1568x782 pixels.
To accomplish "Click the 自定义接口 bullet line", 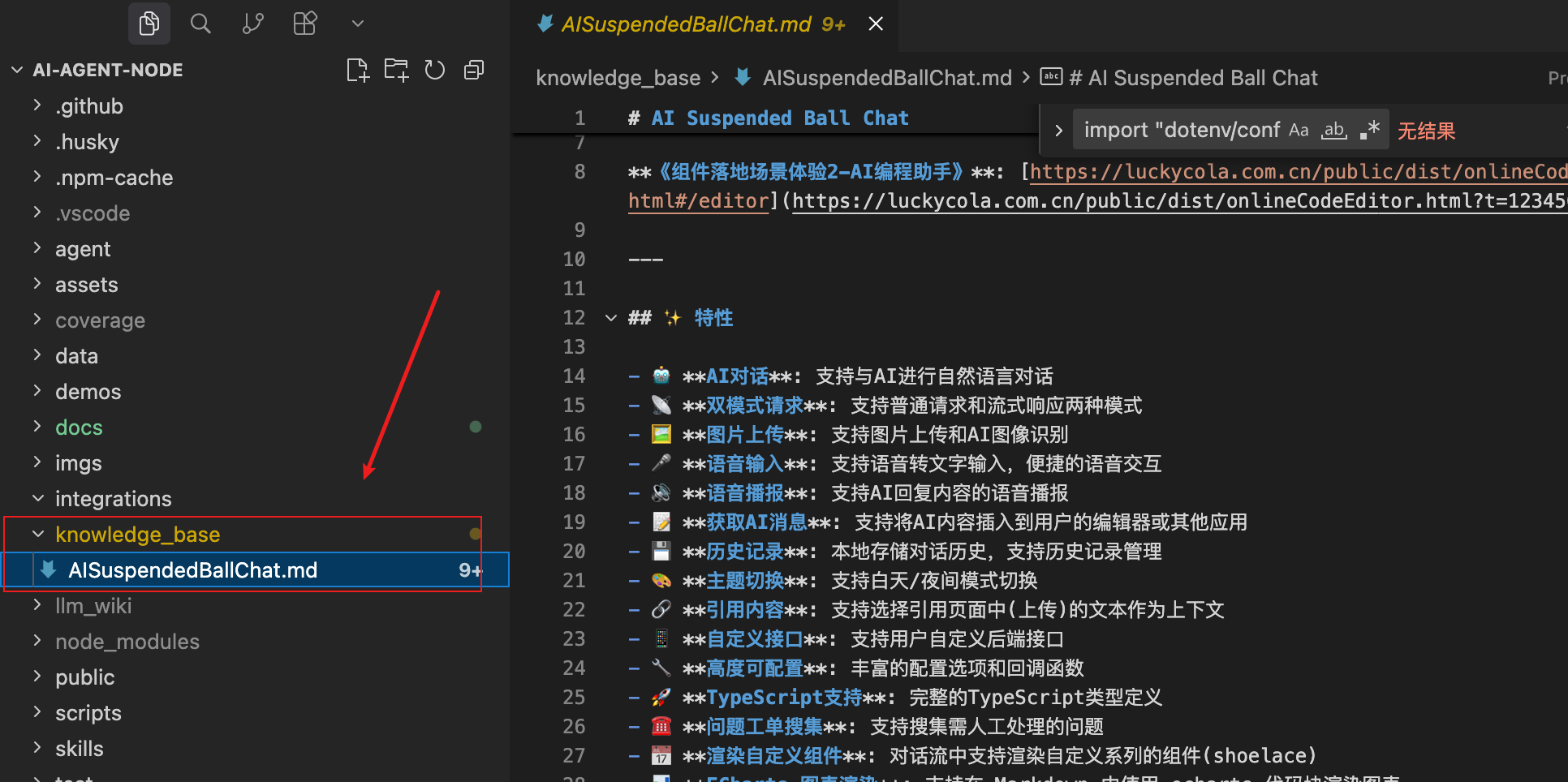I will tap(846, 639).
